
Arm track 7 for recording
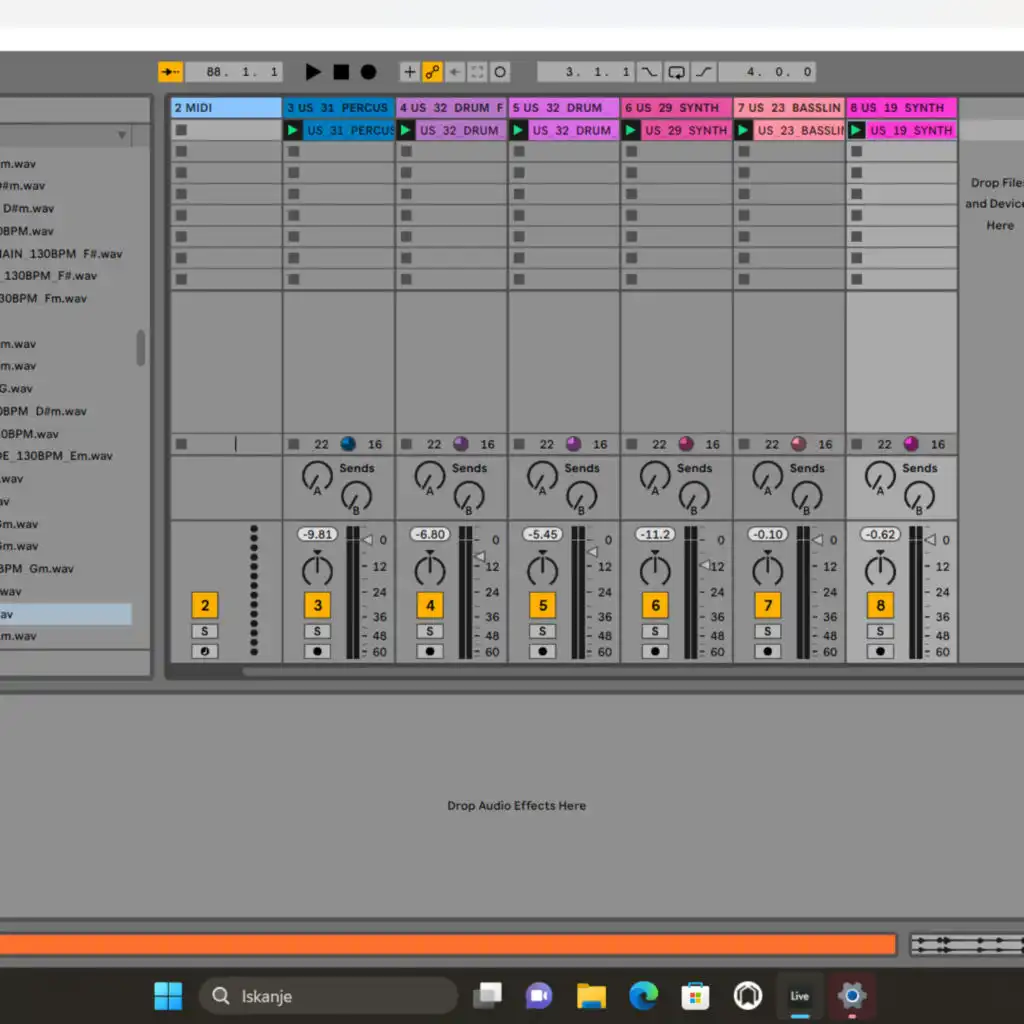coord(767,651)
